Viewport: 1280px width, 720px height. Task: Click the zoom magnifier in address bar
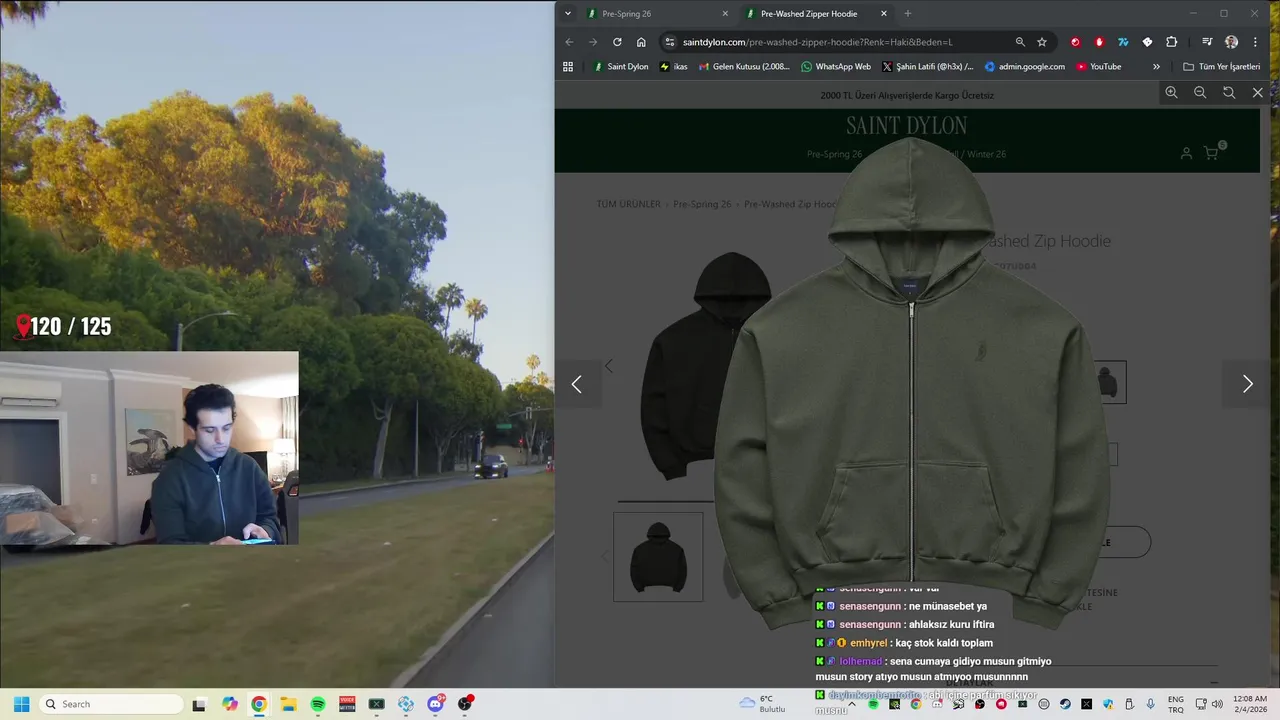tap(1020, 42)
